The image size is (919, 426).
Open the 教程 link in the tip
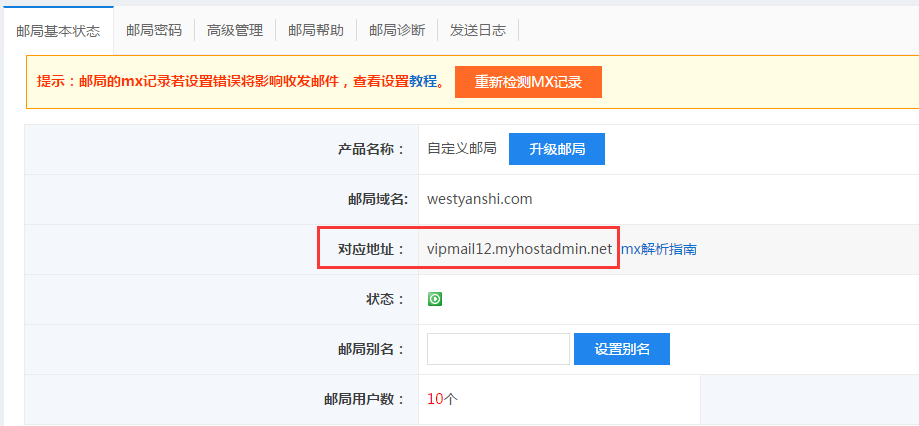tap(423, 82)
